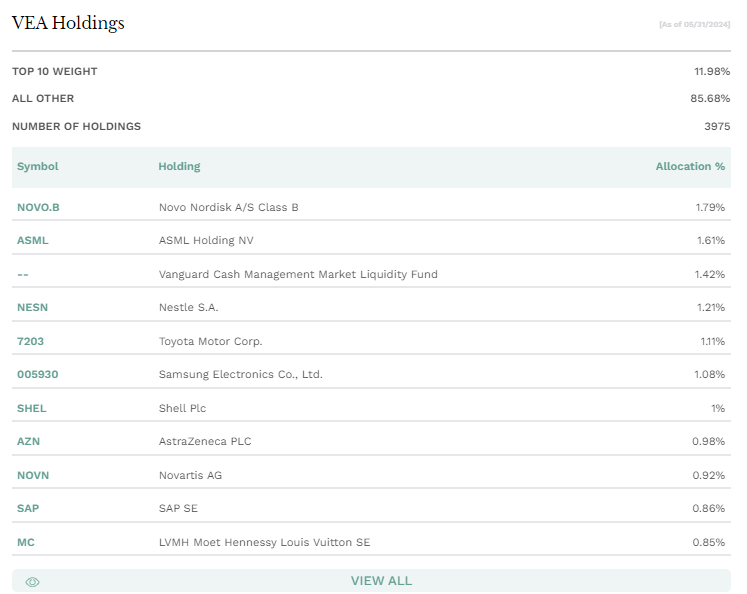Click the Symbol column header
747x594 pixels.
click(38, 166)
